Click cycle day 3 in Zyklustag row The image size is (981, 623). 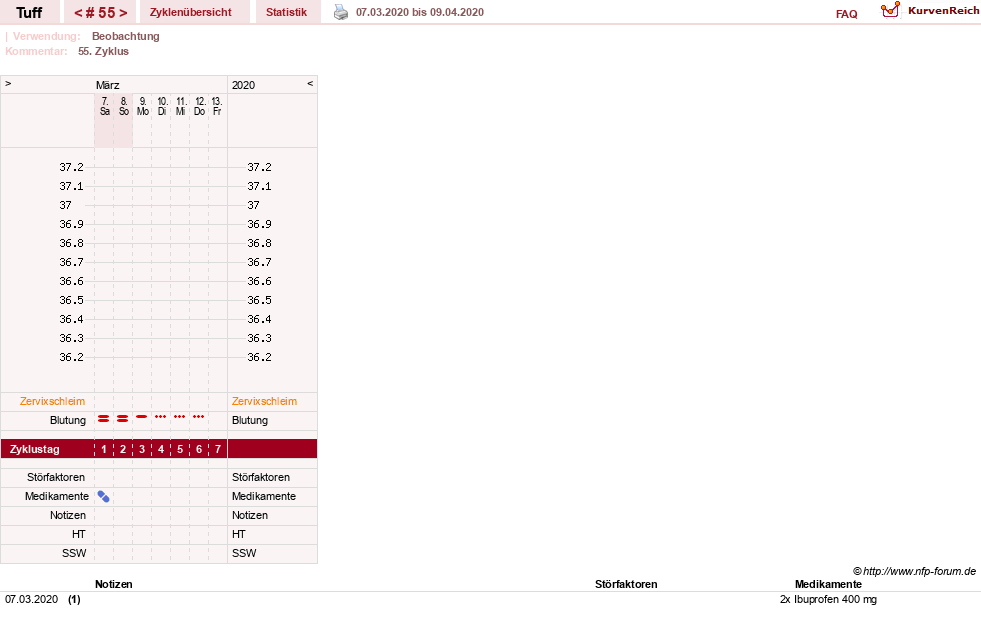click(x=142, y=449)
